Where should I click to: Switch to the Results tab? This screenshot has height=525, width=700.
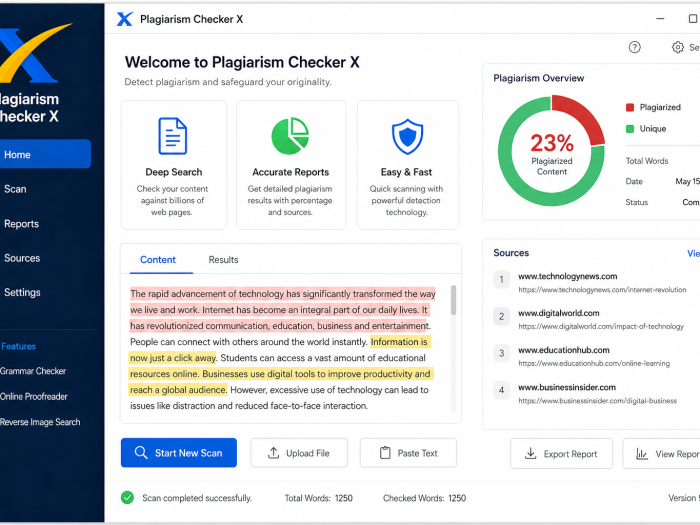(223, 260)
